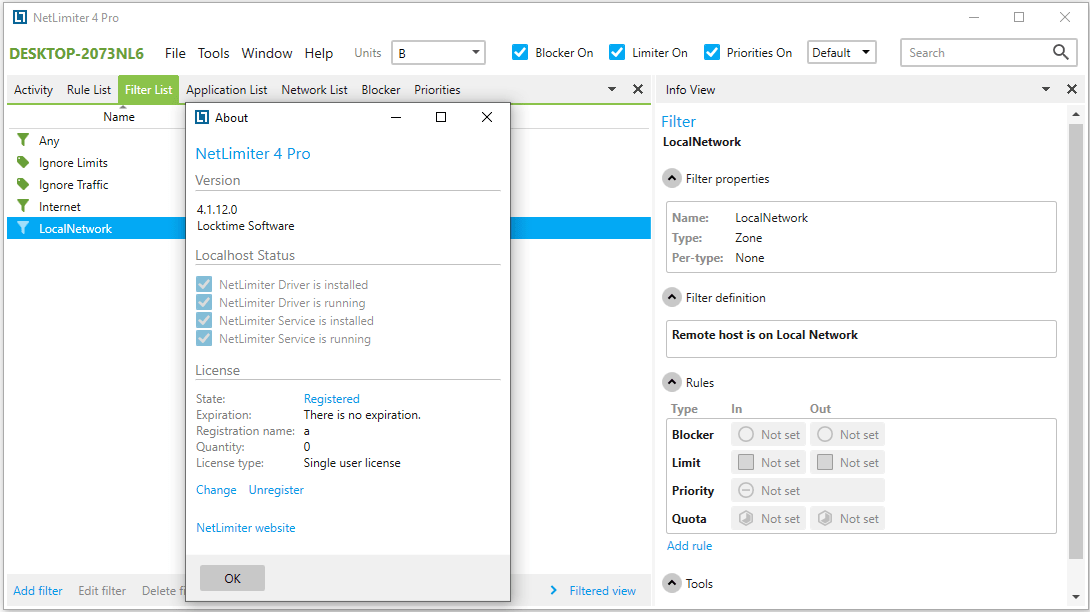Click the tag icon beside Ignore Limits
Viewport: 1090px width, 612px height.
23,162
